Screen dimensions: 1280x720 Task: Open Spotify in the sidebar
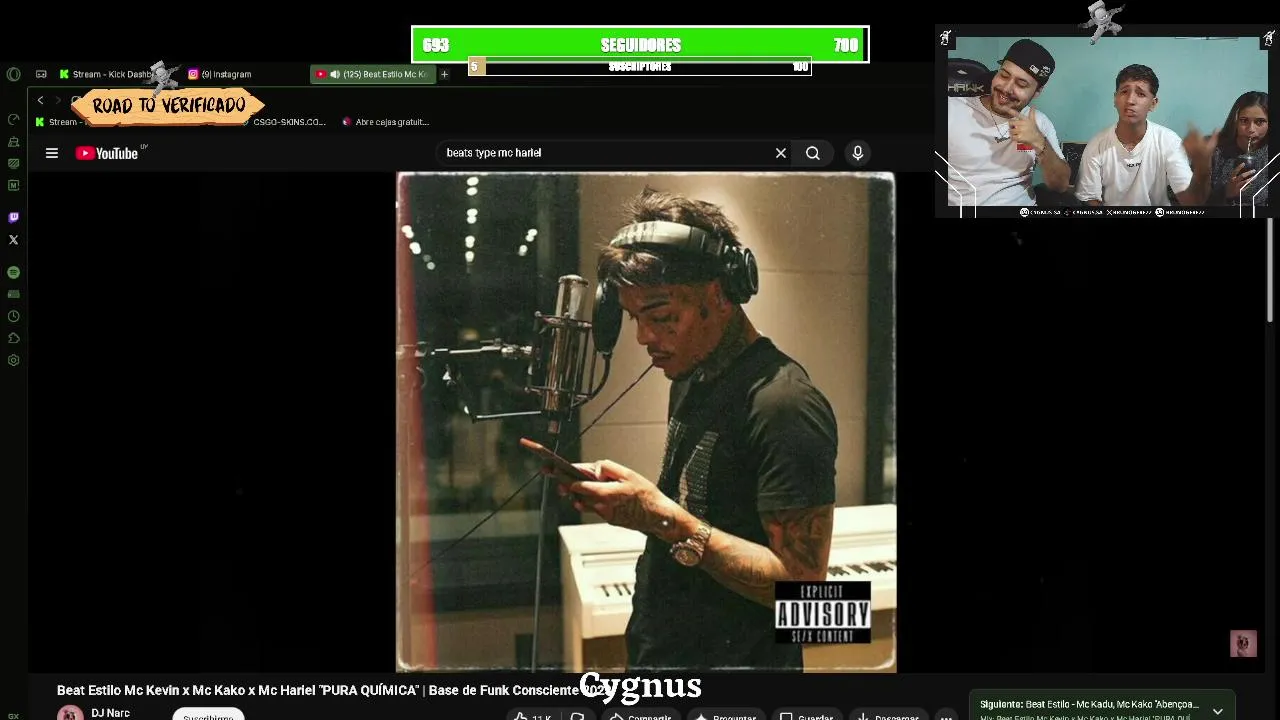coord(13,272)
